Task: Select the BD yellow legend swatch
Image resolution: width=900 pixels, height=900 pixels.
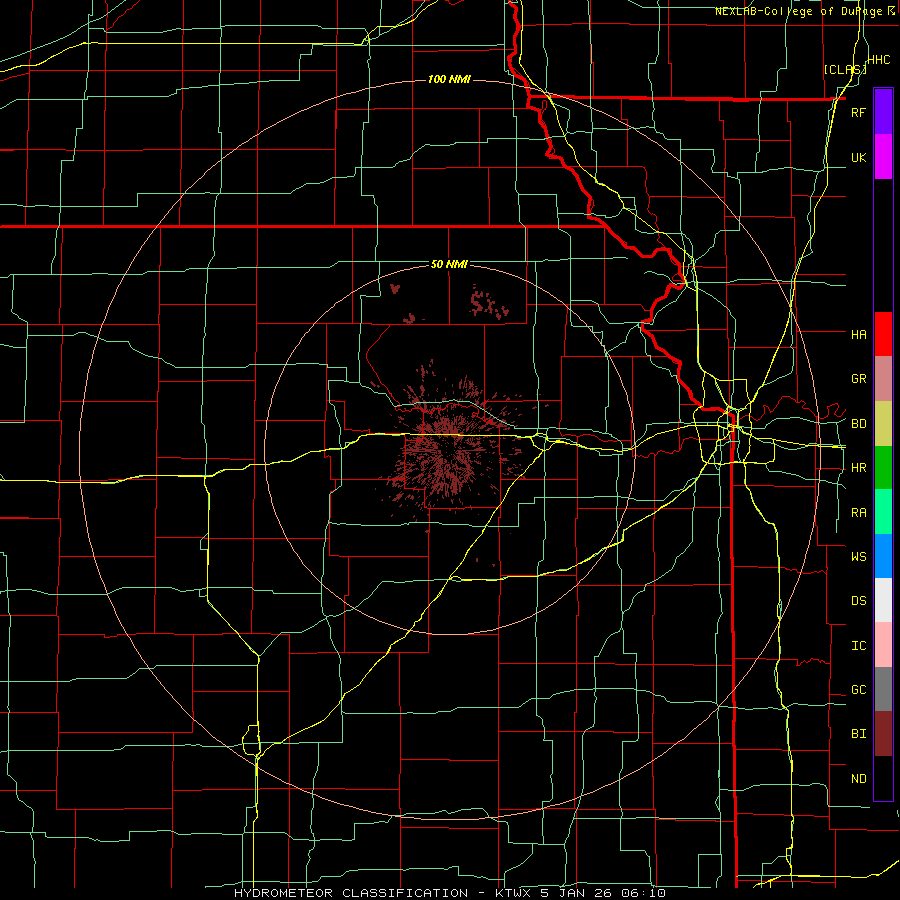Action: click(x=883, y=424)
